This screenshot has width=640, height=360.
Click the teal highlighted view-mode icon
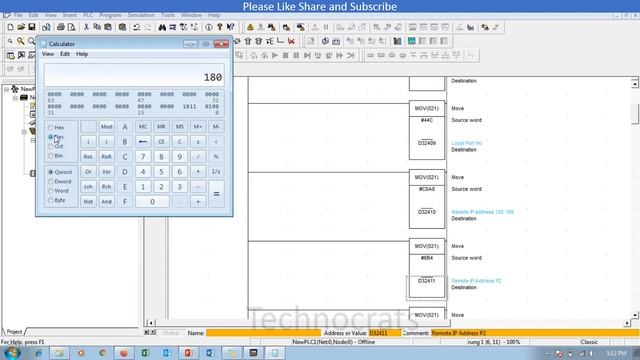pyautogui.click(x=411, y=41)
